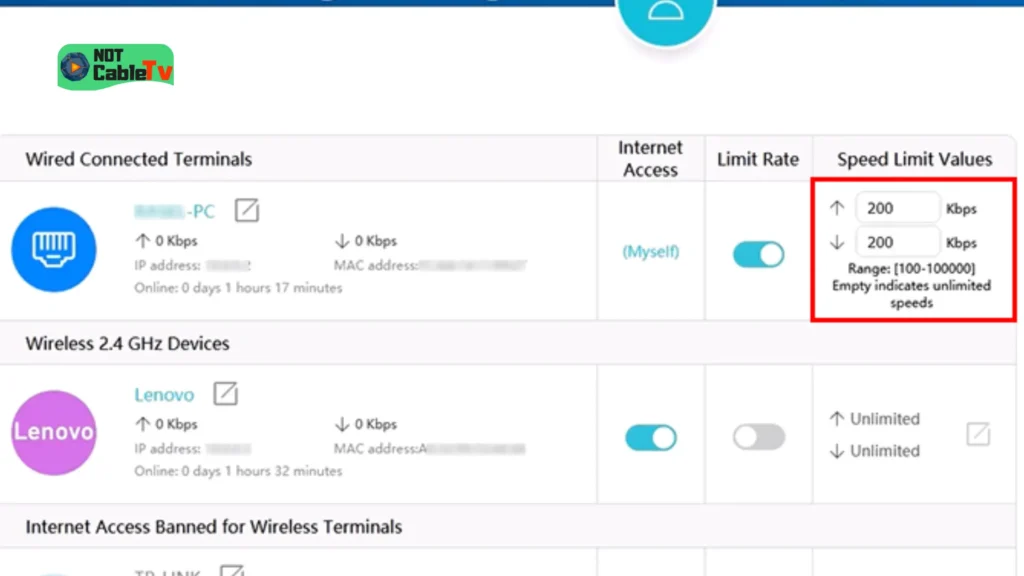This screenshot has height=576, width=1024.
Task: Click Lenovo's download Unlimited value
Action: tap(884, 451)
